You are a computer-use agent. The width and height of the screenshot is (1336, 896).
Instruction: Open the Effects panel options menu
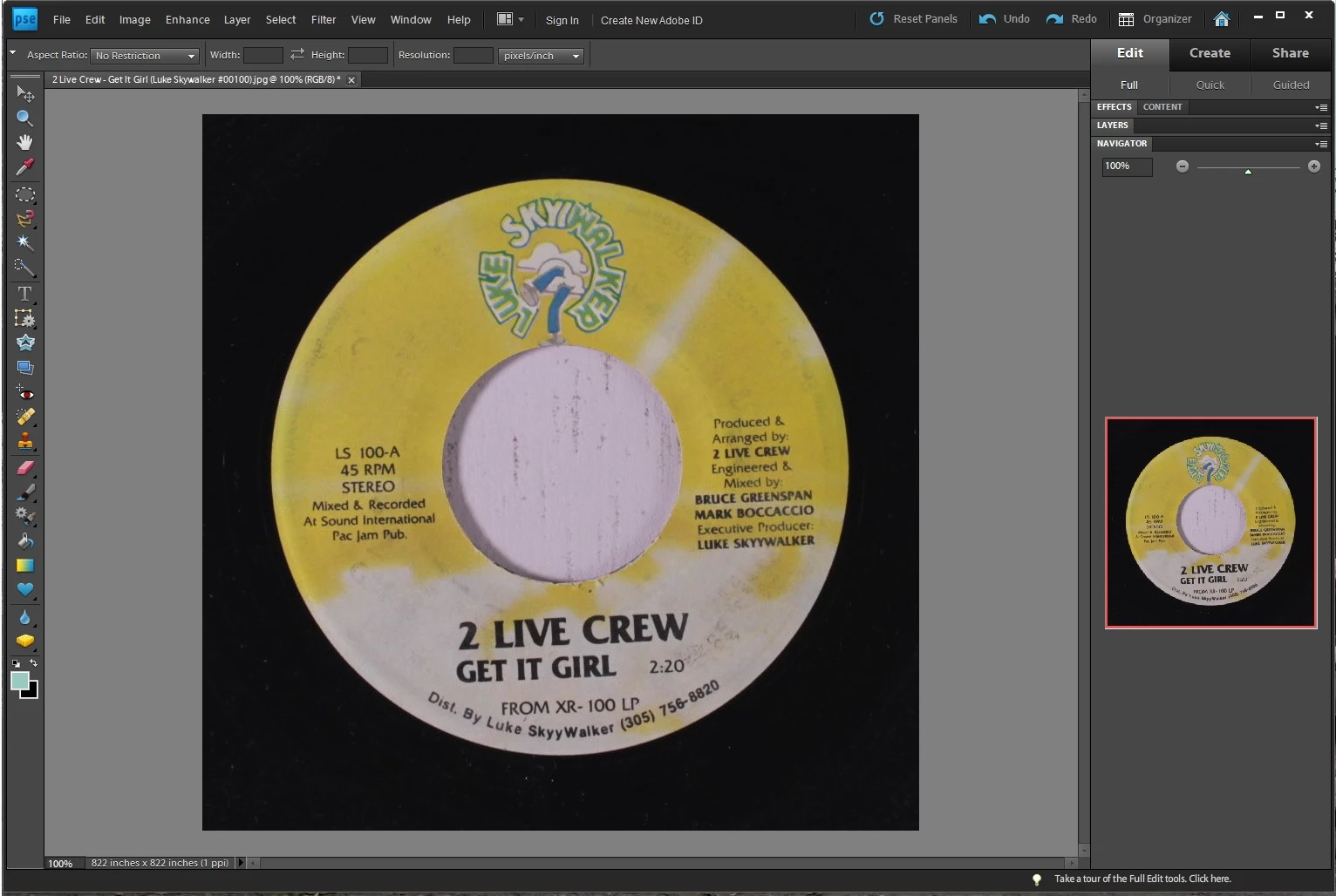pyautogui.click(x=1321, y=107)
